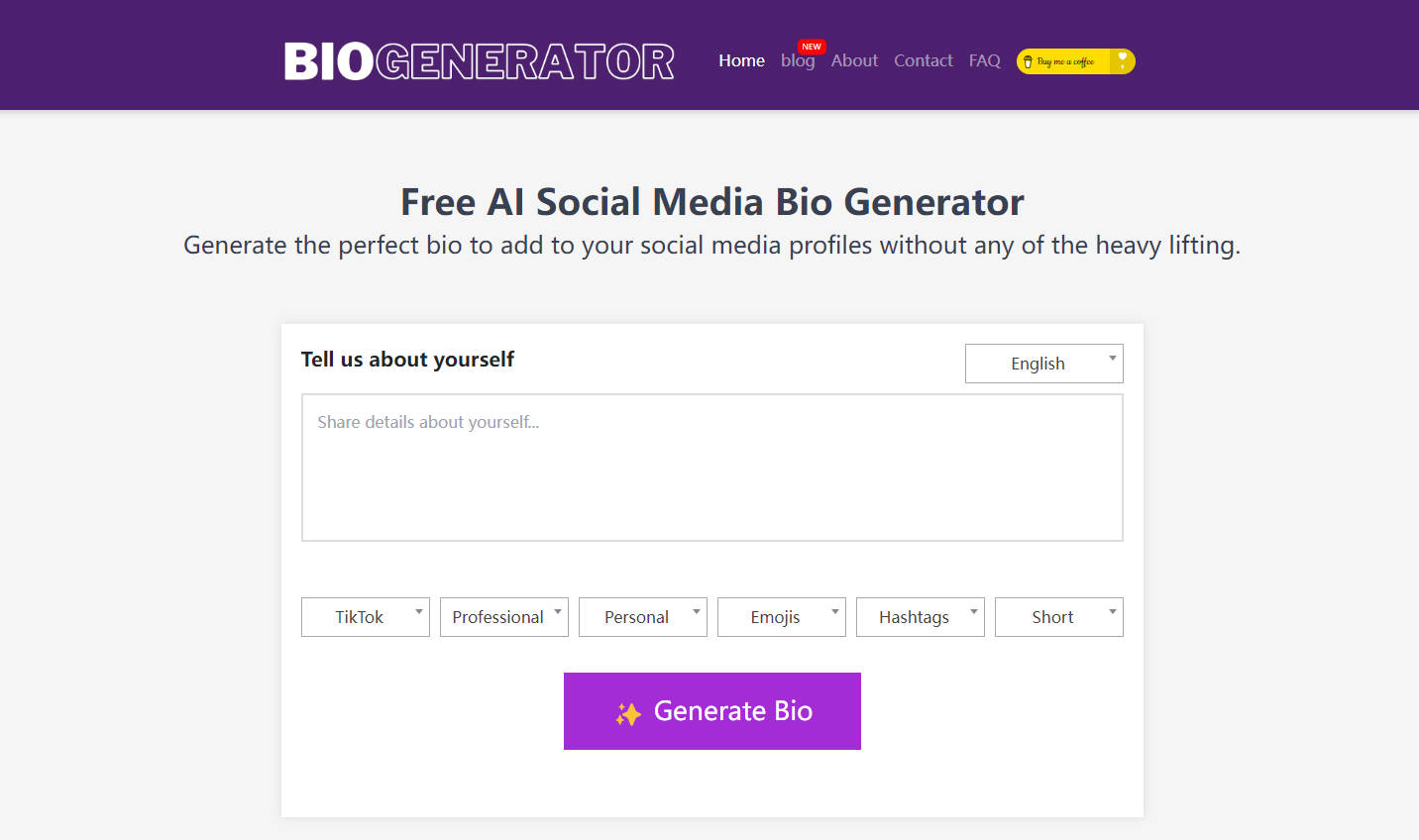Click inside the Share details text area
Image resolution: width=1419 pixels, height=840 pixels.
click(x=711, y=466)
